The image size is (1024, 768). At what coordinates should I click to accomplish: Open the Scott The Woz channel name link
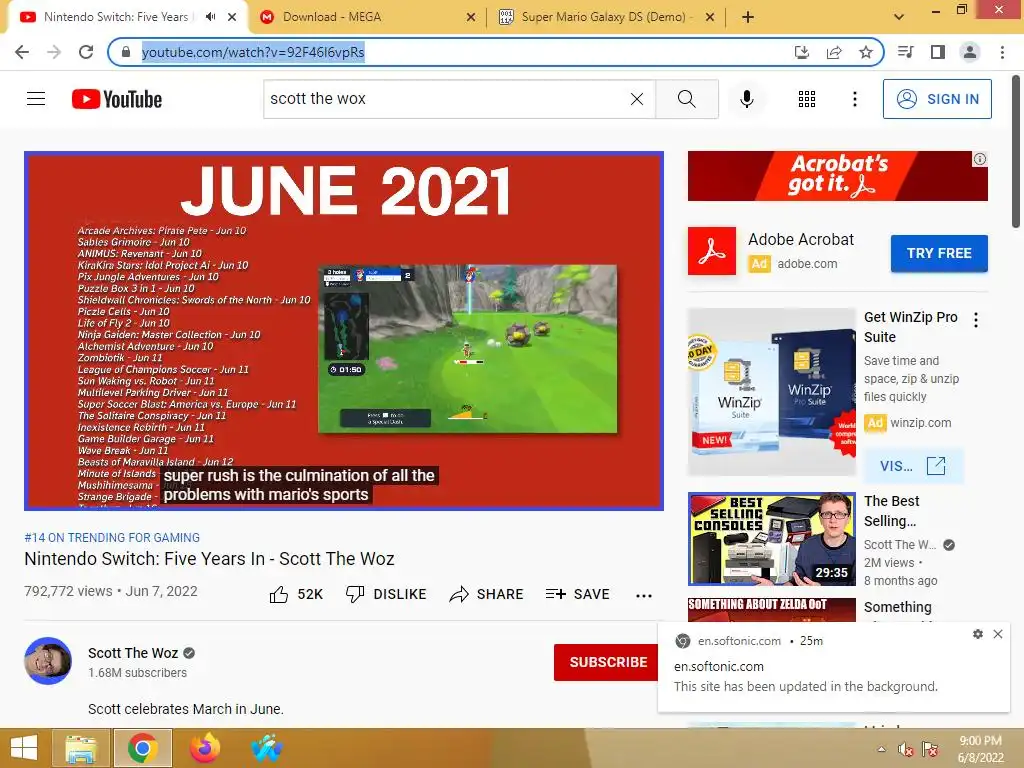click(133, 653)
